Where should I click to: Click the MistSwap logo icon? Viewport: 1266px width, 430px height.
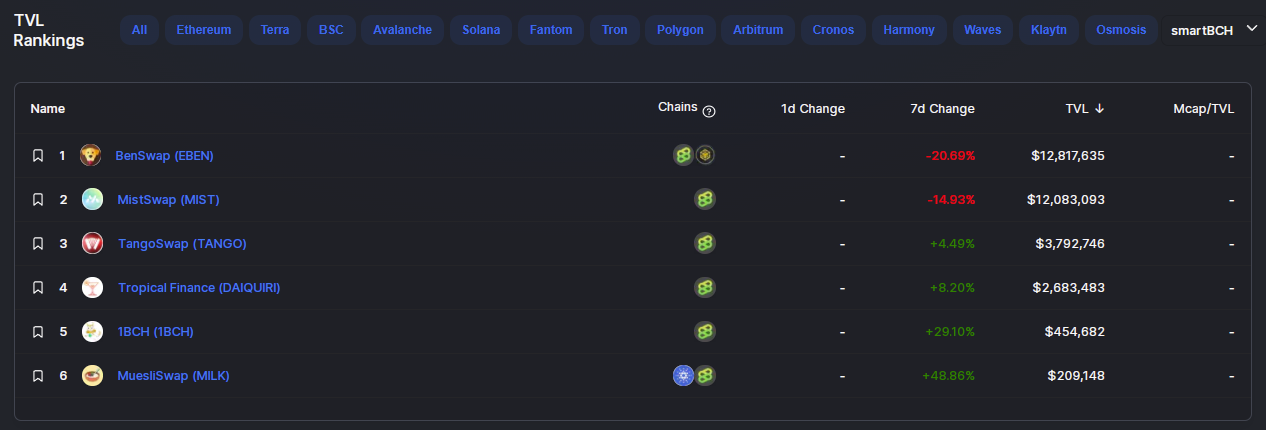click(x=92, y=200)
